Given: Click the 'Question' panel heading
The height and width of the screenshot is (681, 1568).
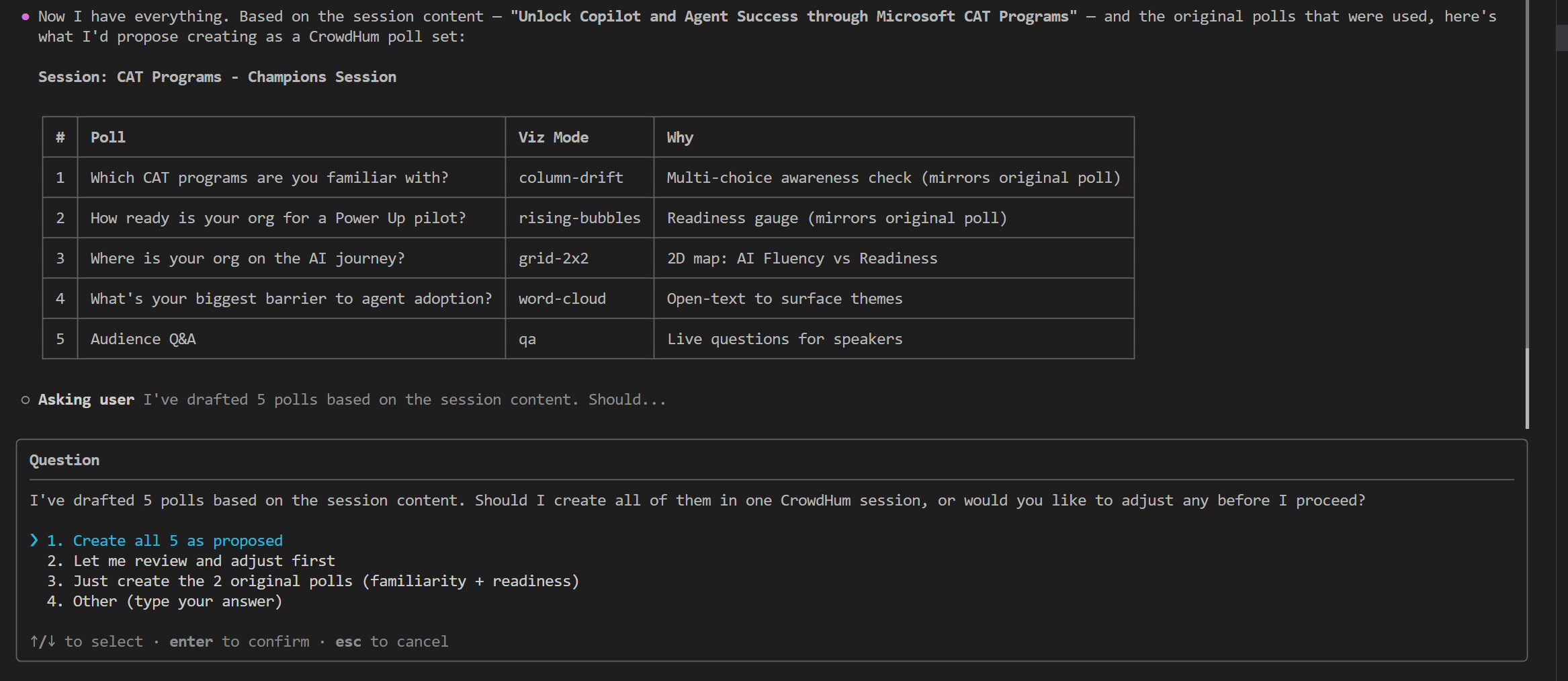Looking at the screenshot, I should pyautogui.click(x=64, y=460).
